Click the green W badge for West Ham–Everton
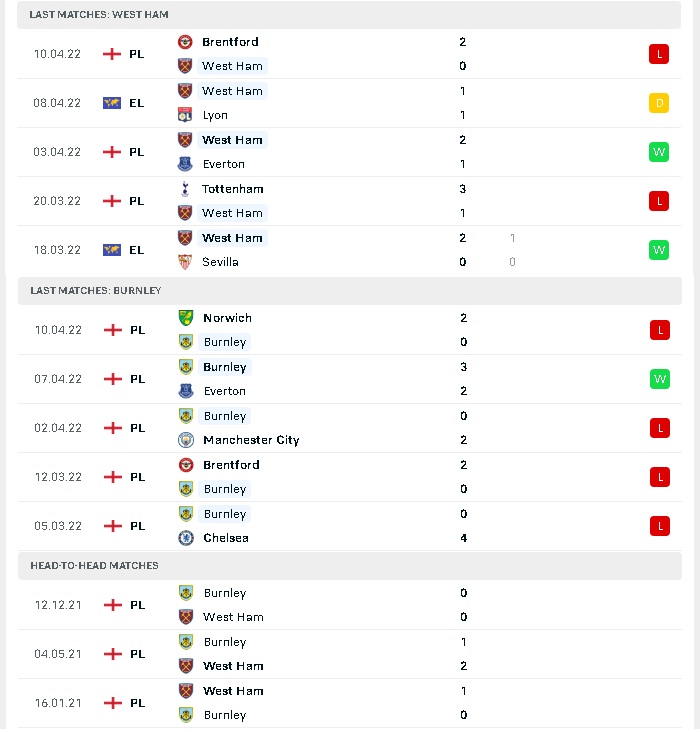The height and width of the screenshot is (732, 700). [x=658, y=152]
